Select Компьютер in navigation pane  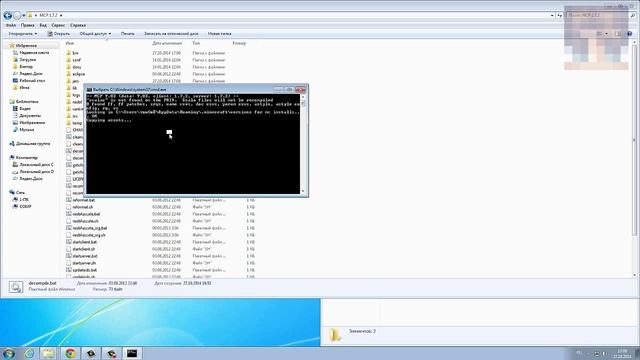tap(27, 158)
